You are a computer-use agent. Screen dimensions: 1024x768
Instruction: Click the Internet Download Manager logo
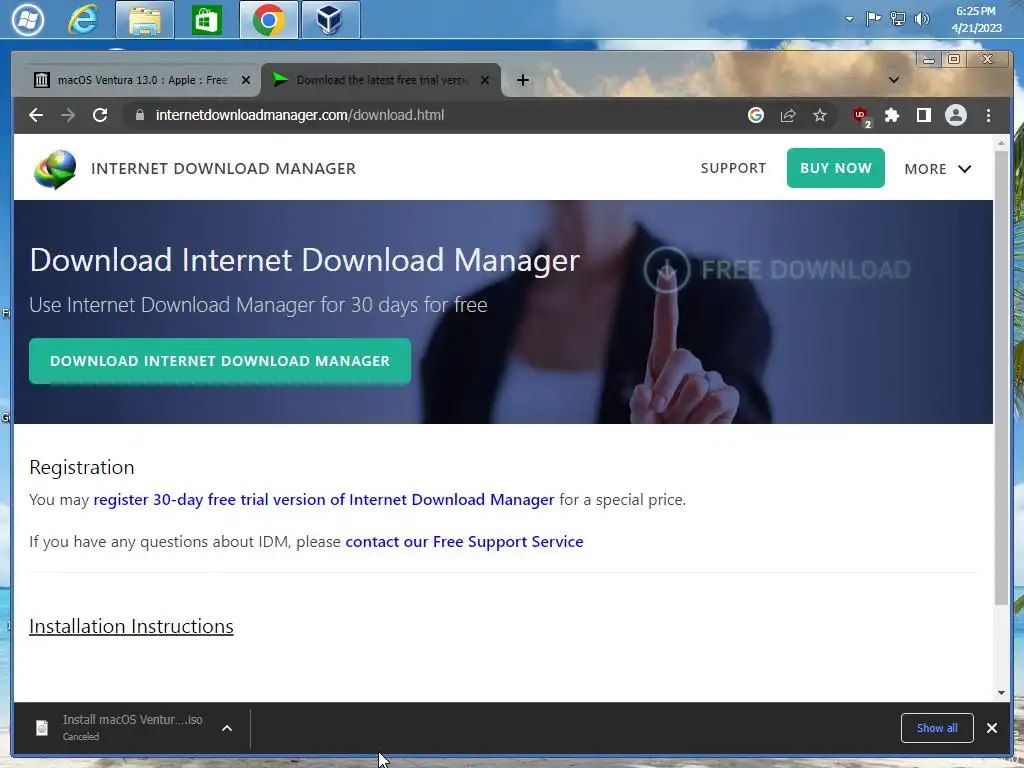[55, 169]
